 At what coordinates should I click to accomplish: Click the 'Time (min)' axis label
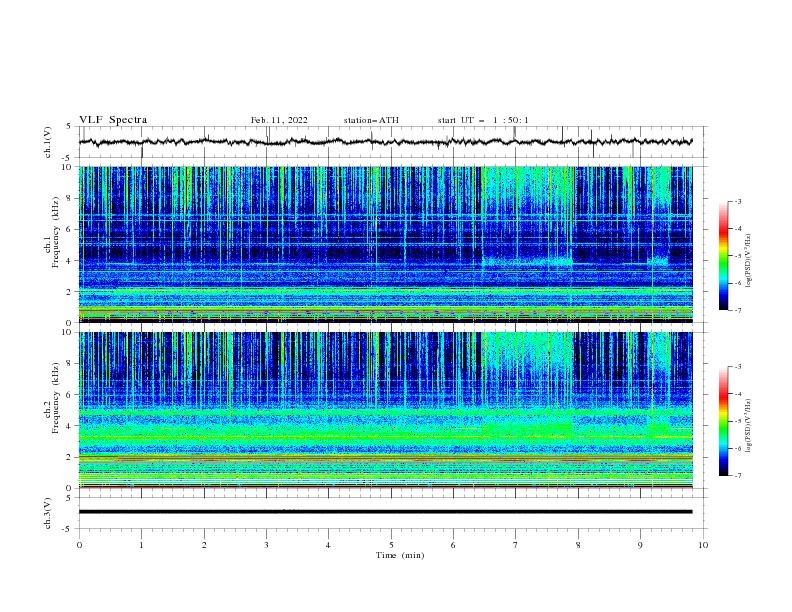coord(400,555)
